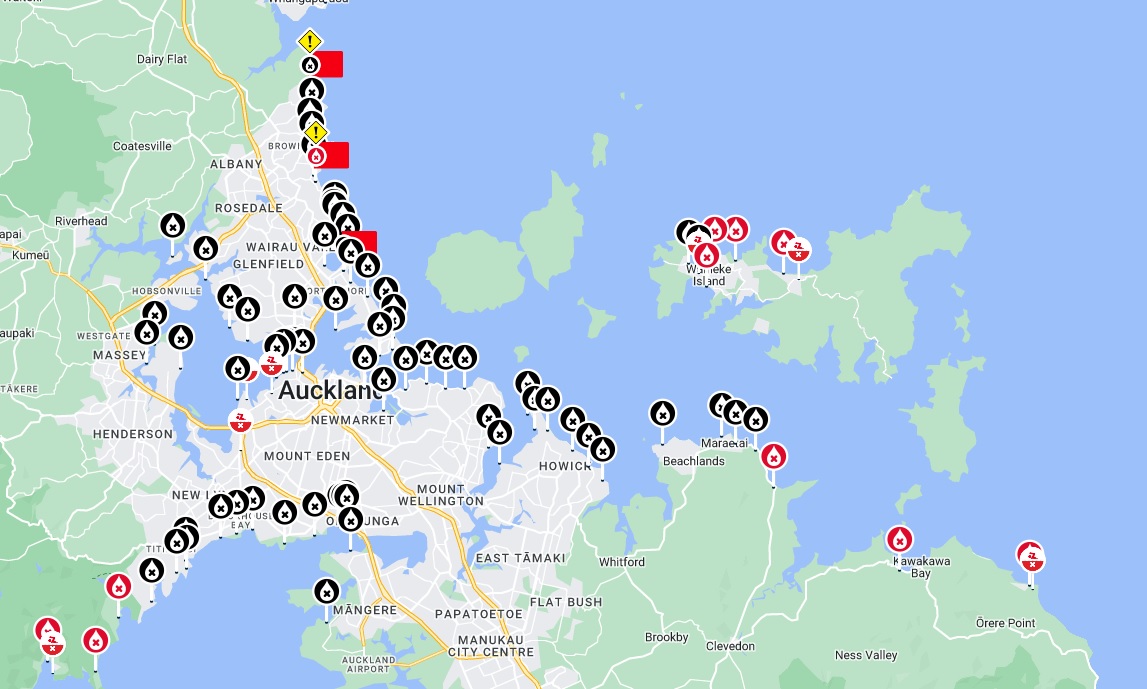Select the Auckland Airport label
The width and height of the screenshot is (1147, 689).
368,664
